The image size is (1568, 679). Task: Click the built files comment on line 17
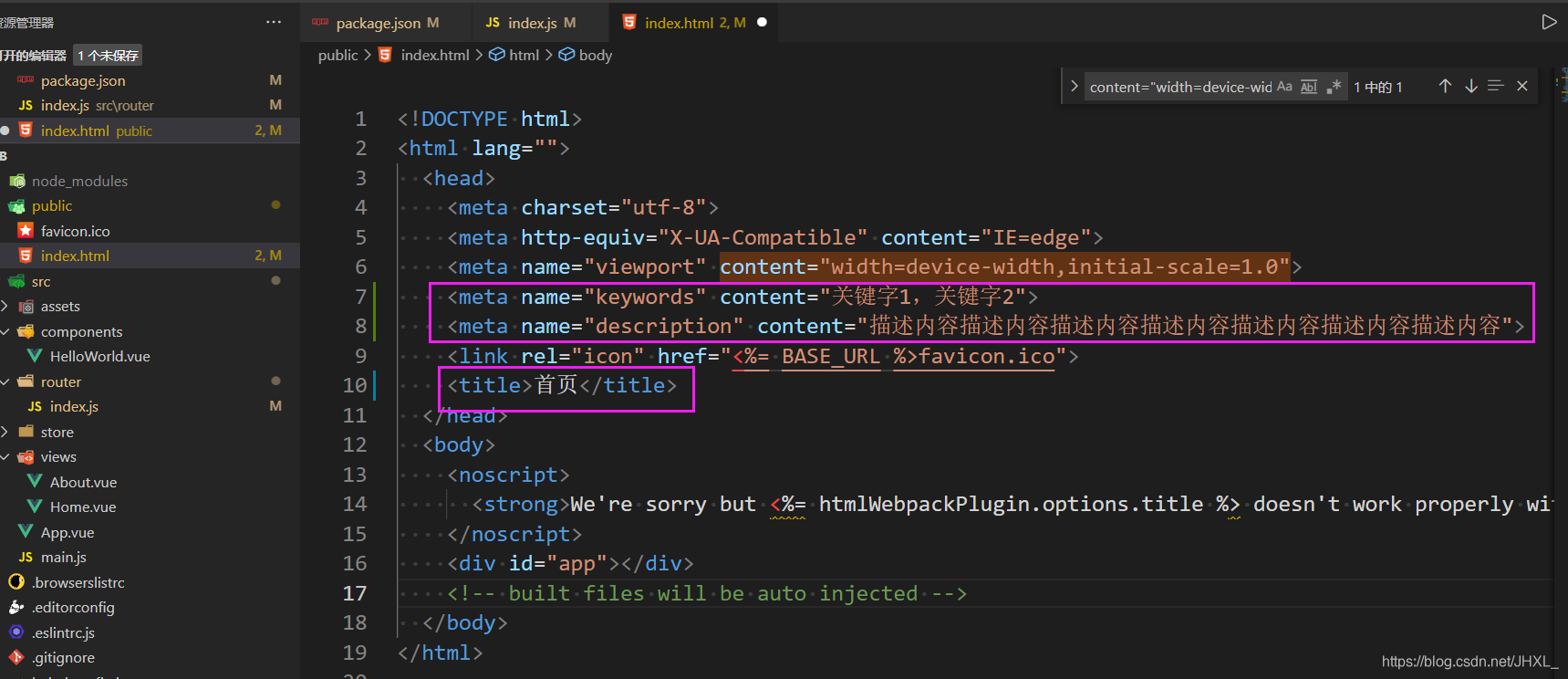pos(707,593)
